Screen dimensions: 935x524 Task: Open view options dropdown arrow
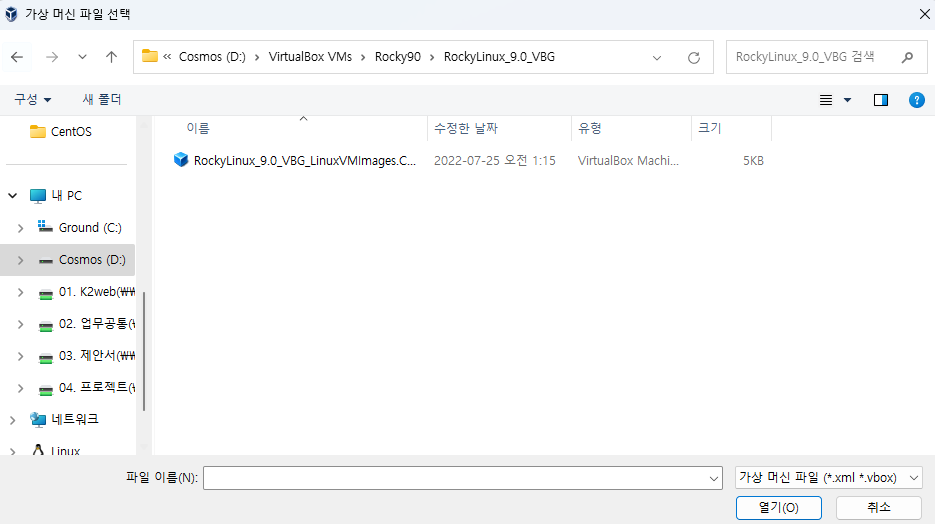point(847,100)
